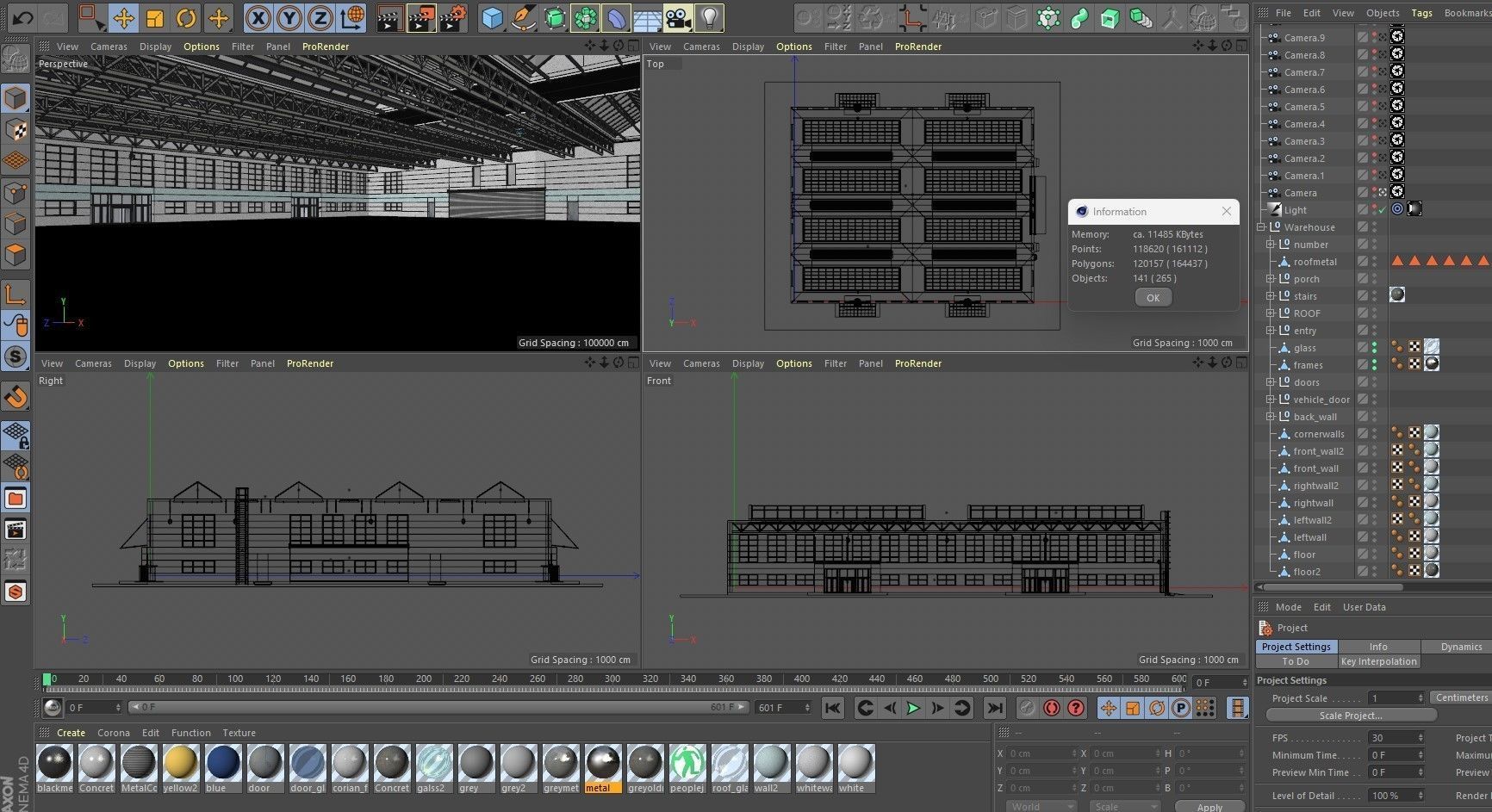Open the Objects menu in the Object Manager
This screenshot has width=1492, height=812.
pos(1383,13)
